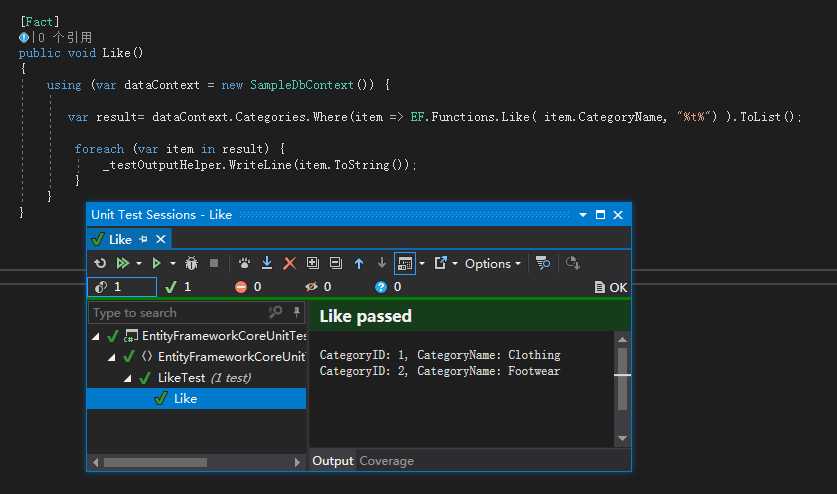Click the export results icon
This screenshot has height=494, width=837.
pos(440,263)
